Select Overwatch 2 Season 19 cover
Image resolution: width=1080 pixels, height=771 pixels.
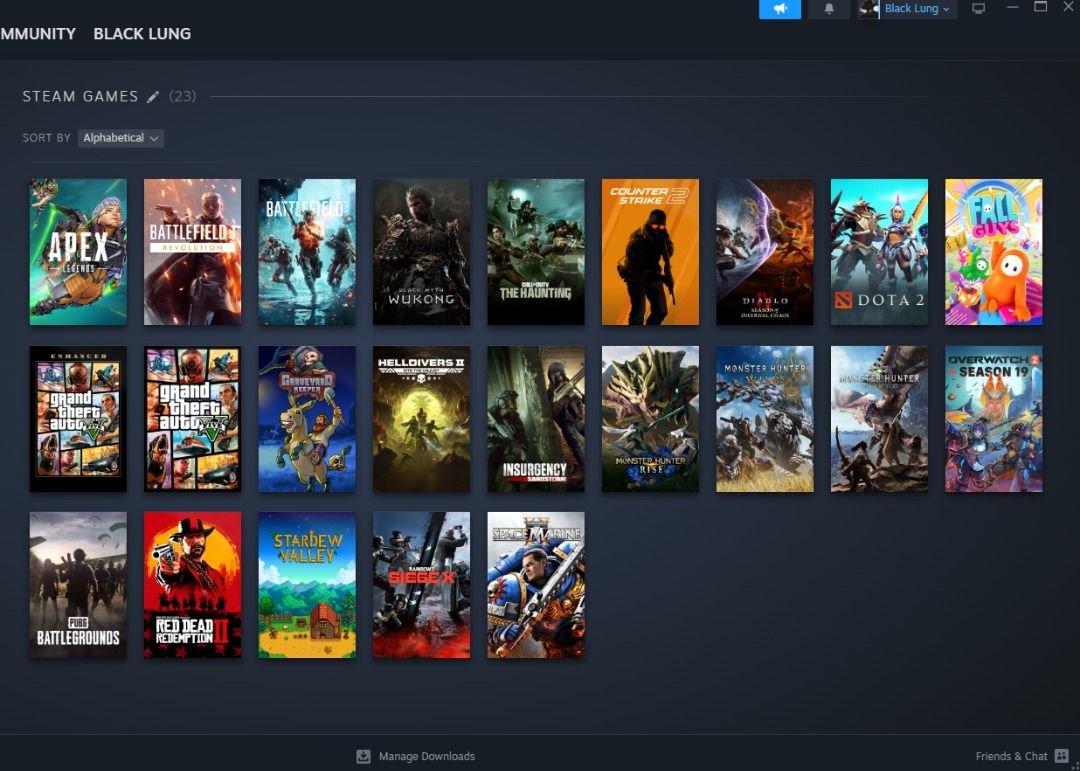click(x=993, y=419)
